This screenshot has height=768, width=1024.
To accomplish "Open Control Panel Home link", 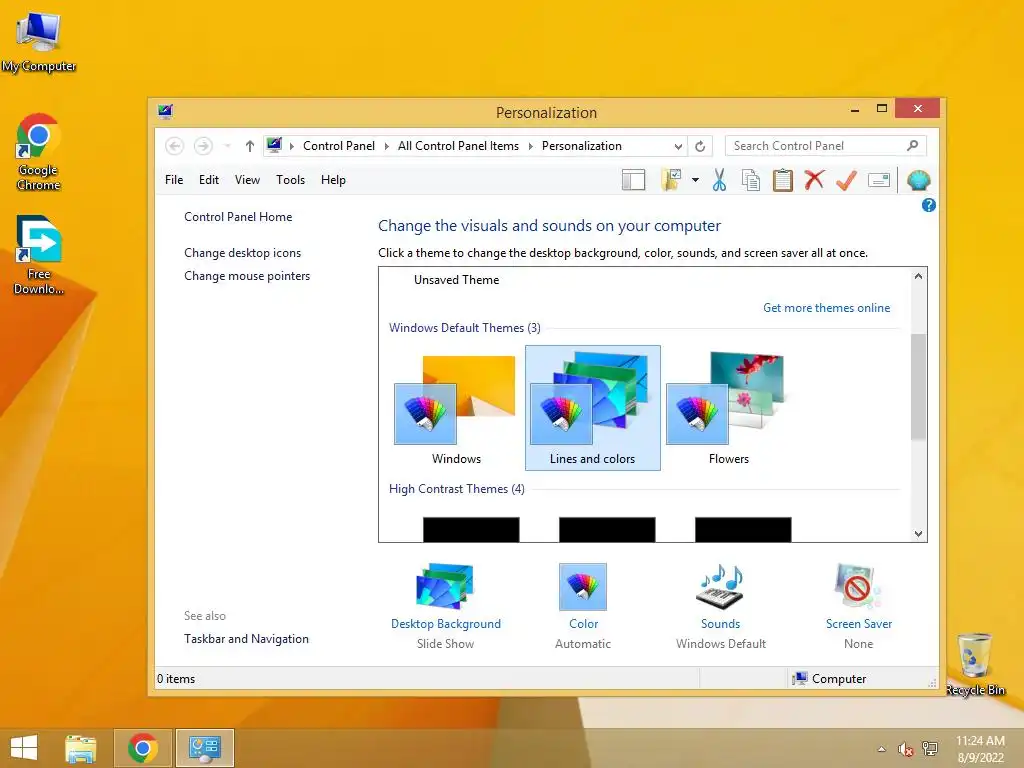I will point(238,217).
